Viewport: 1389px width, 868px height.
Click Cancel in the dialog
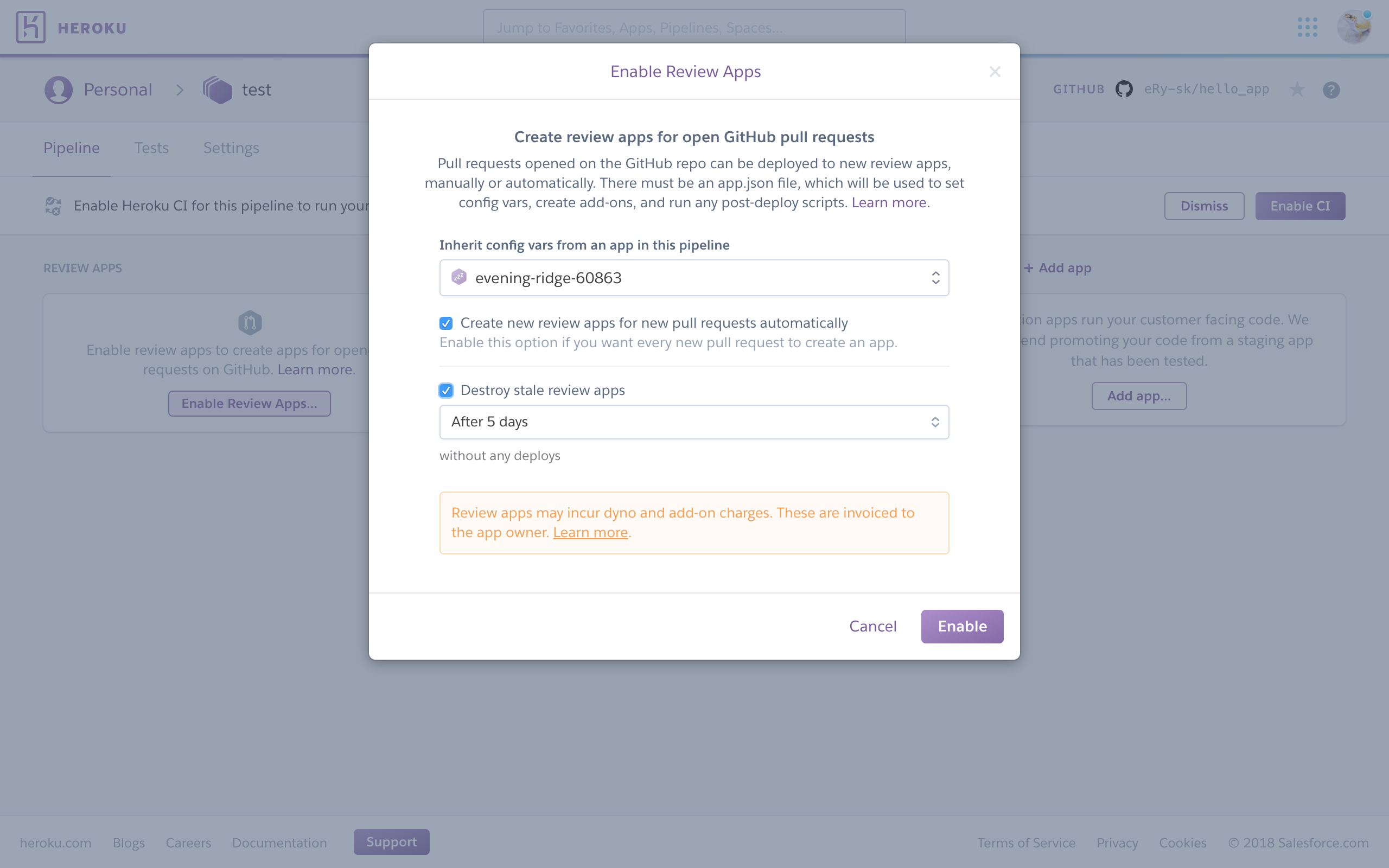[x=872, y=626]
